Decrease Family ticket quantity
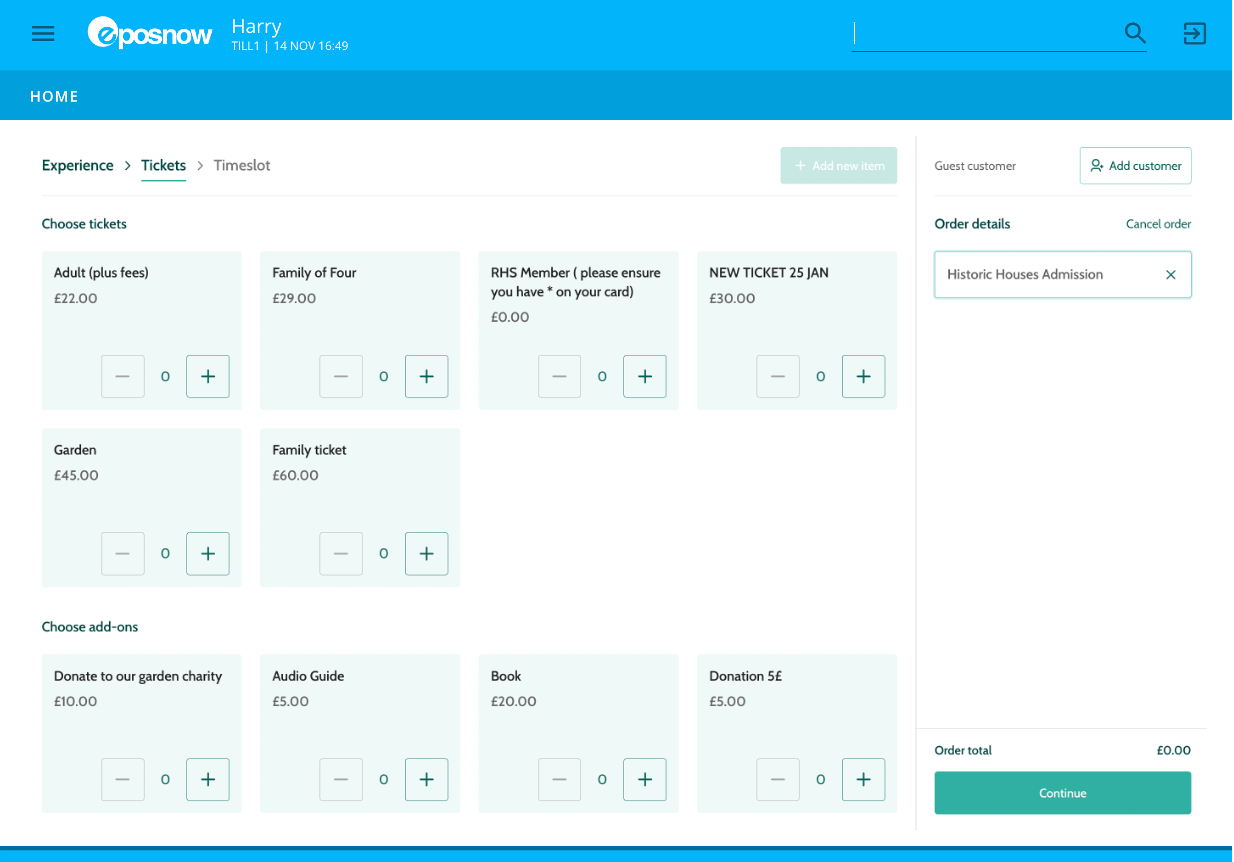The height and width of the screenshot is (862, 1234). (341, 554)
